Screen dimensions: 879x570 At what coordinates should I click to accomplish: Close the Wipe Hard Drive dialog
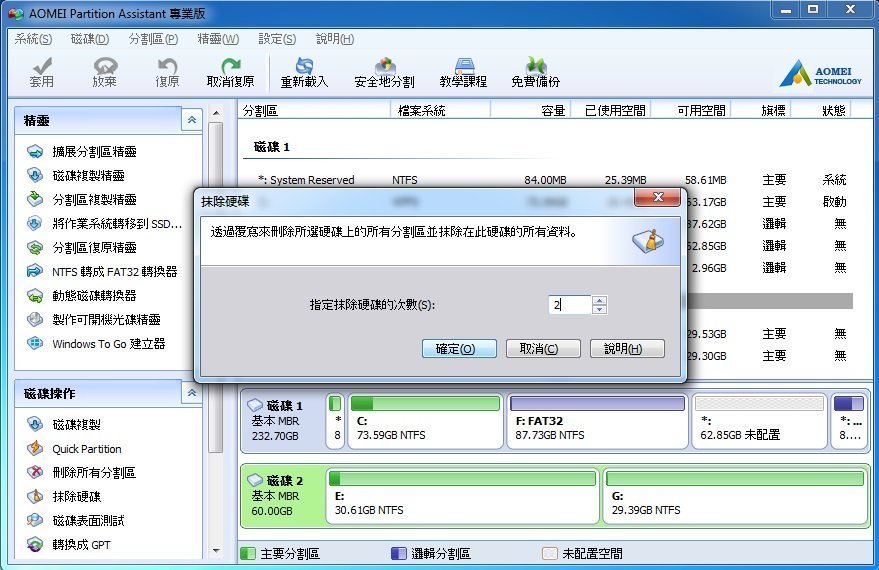click(x=657, y=197)
